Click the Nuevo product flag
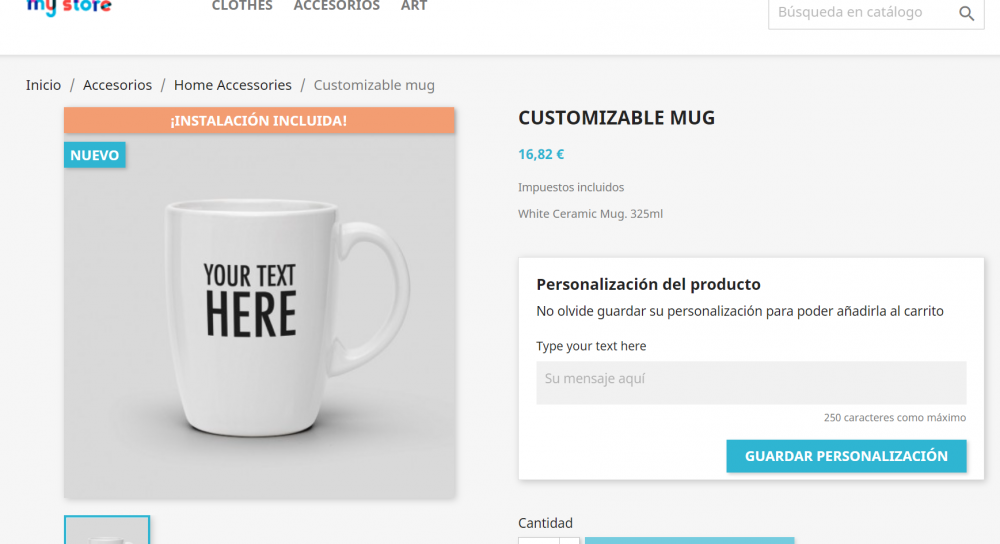Image resolution: width=1000 pixels, height=544 pixels. point(95,155)
